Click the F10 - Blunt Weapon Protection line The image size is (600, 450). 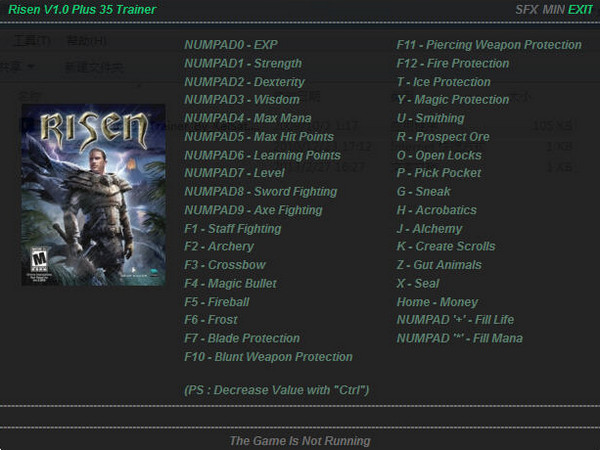point(268,357)
